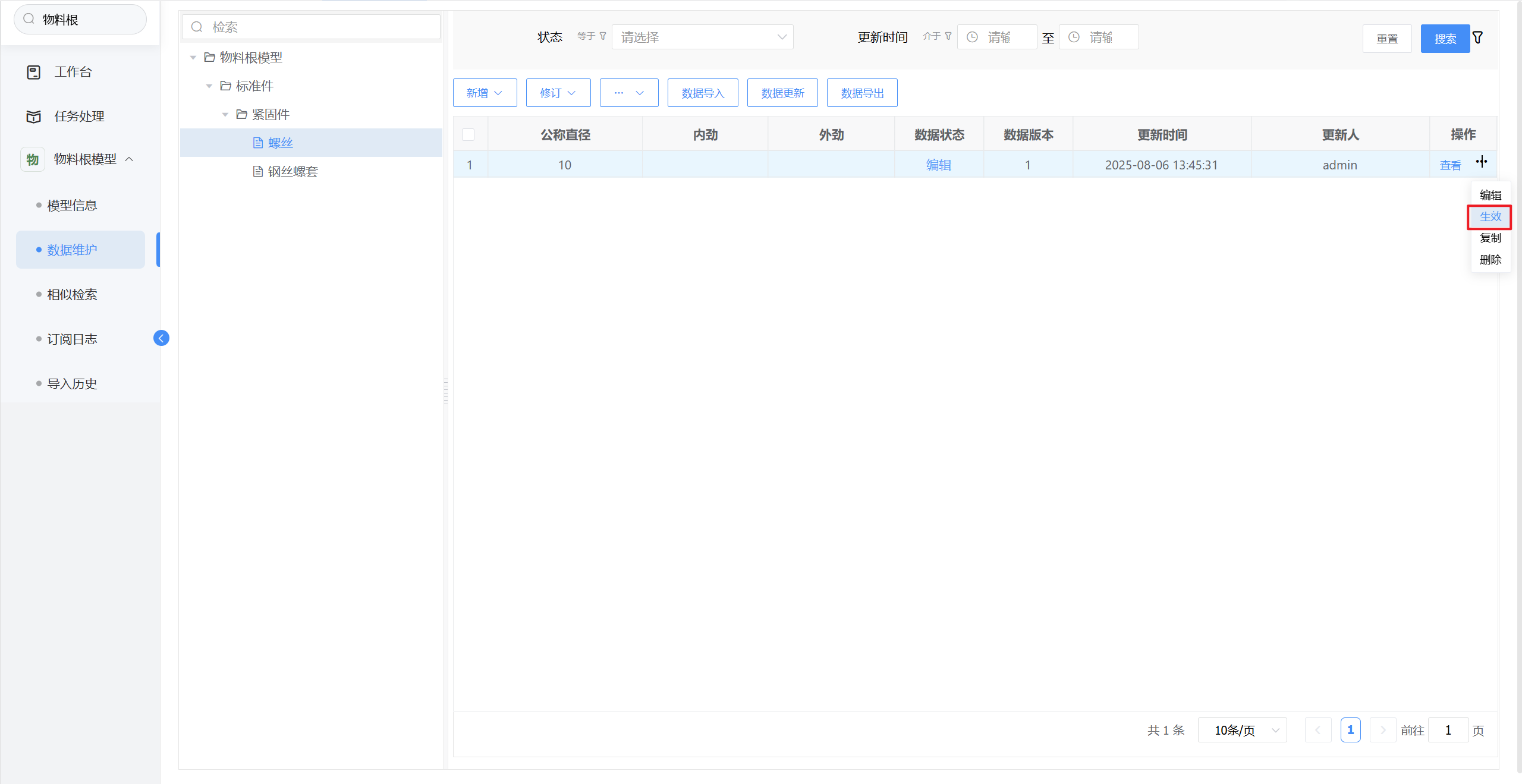Collapse the 紧固件 folder node
Viewport: 1522px width, 784px height.
[225, 115]
